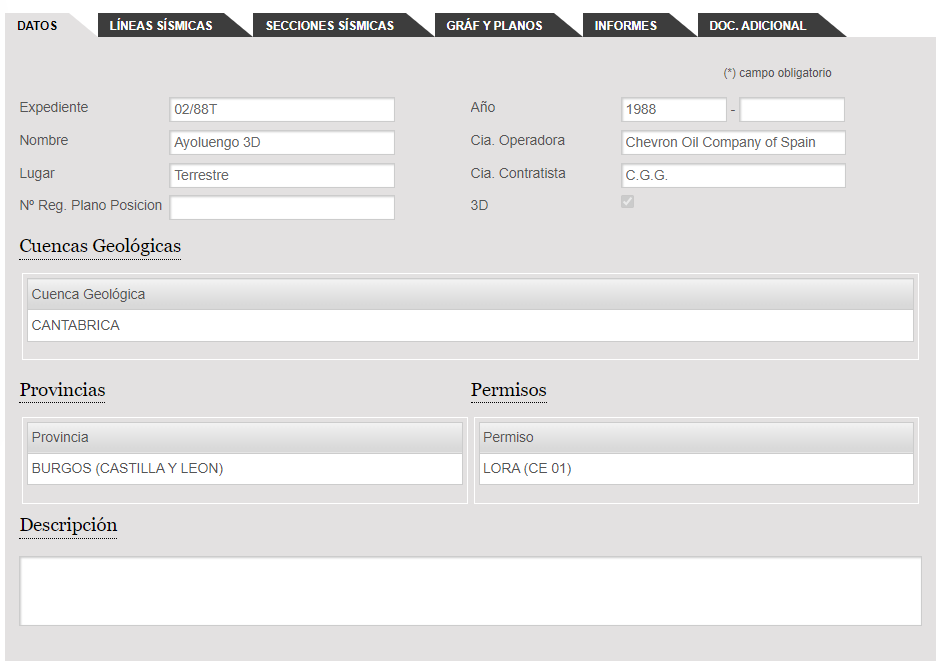Click the Año start field showing 1988

[673, 110]
